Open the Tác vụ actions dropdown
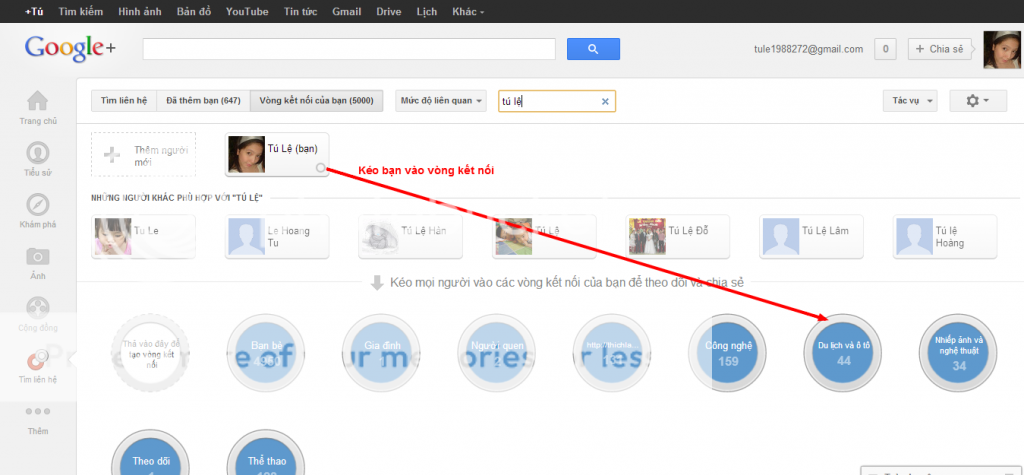Image resolution: width=1024 pixels, height=475 pixels. (910, 101)
